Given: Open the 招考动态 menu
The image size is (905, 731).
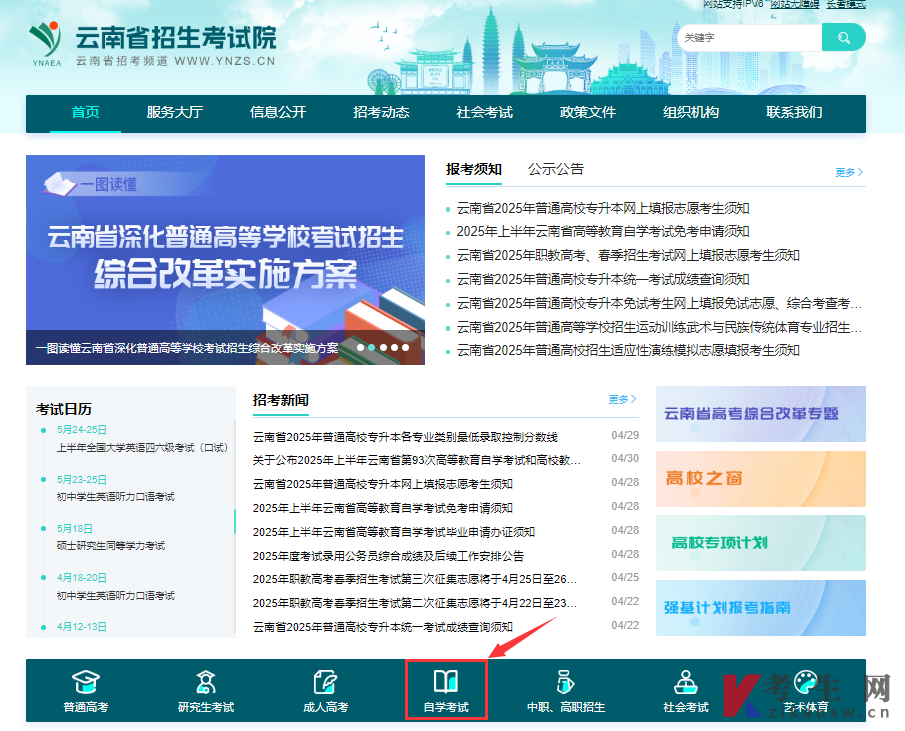Looking at the screenshot, I should [382, 112].
